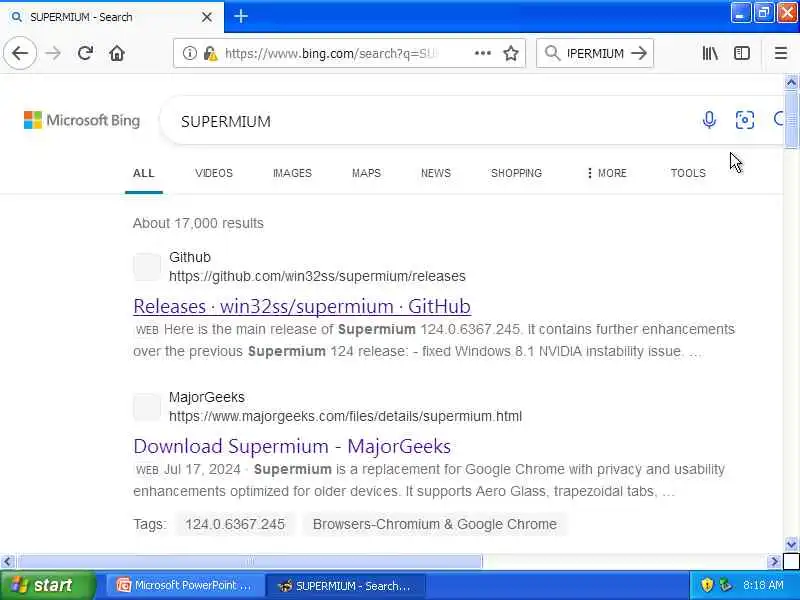This screenshot has height=600, width=800.
Task: Click the 8:18 AM system clock
Action: [x=763, y=585]
